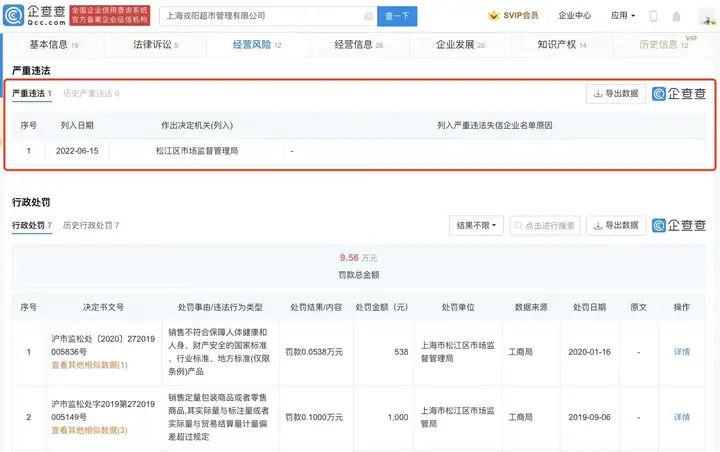
Task: Switch to the 知识产权 tab
Action: pos(562,45)
